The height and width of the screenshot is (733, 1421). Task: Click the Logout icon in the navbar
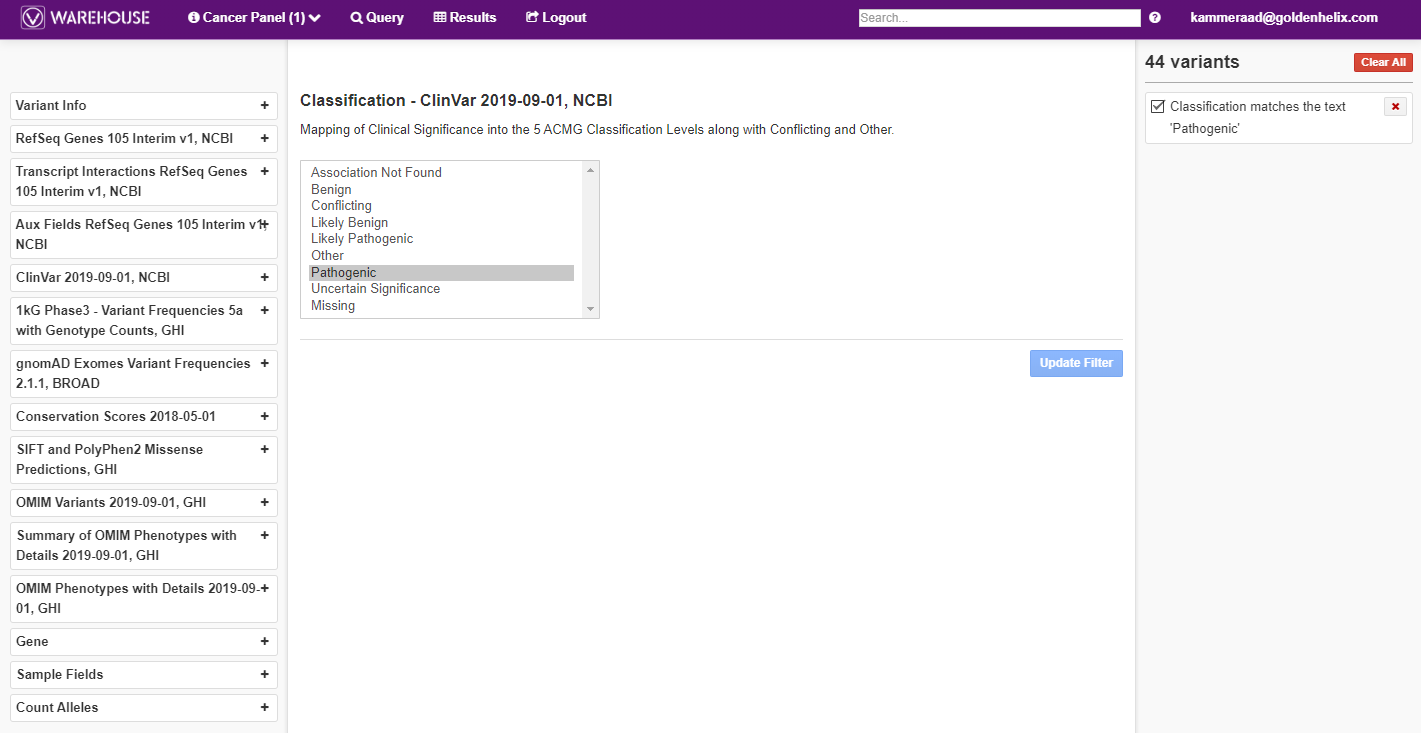point(531,17)
